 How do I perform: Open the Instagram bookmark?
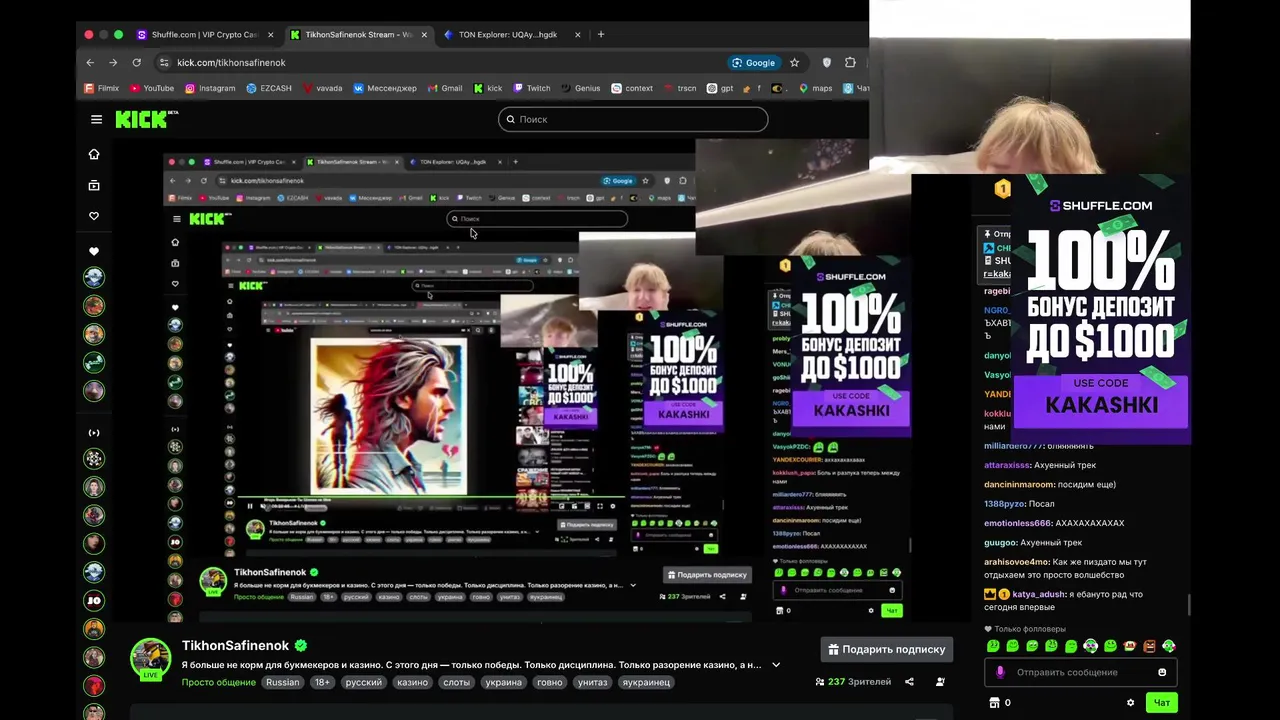210,88
